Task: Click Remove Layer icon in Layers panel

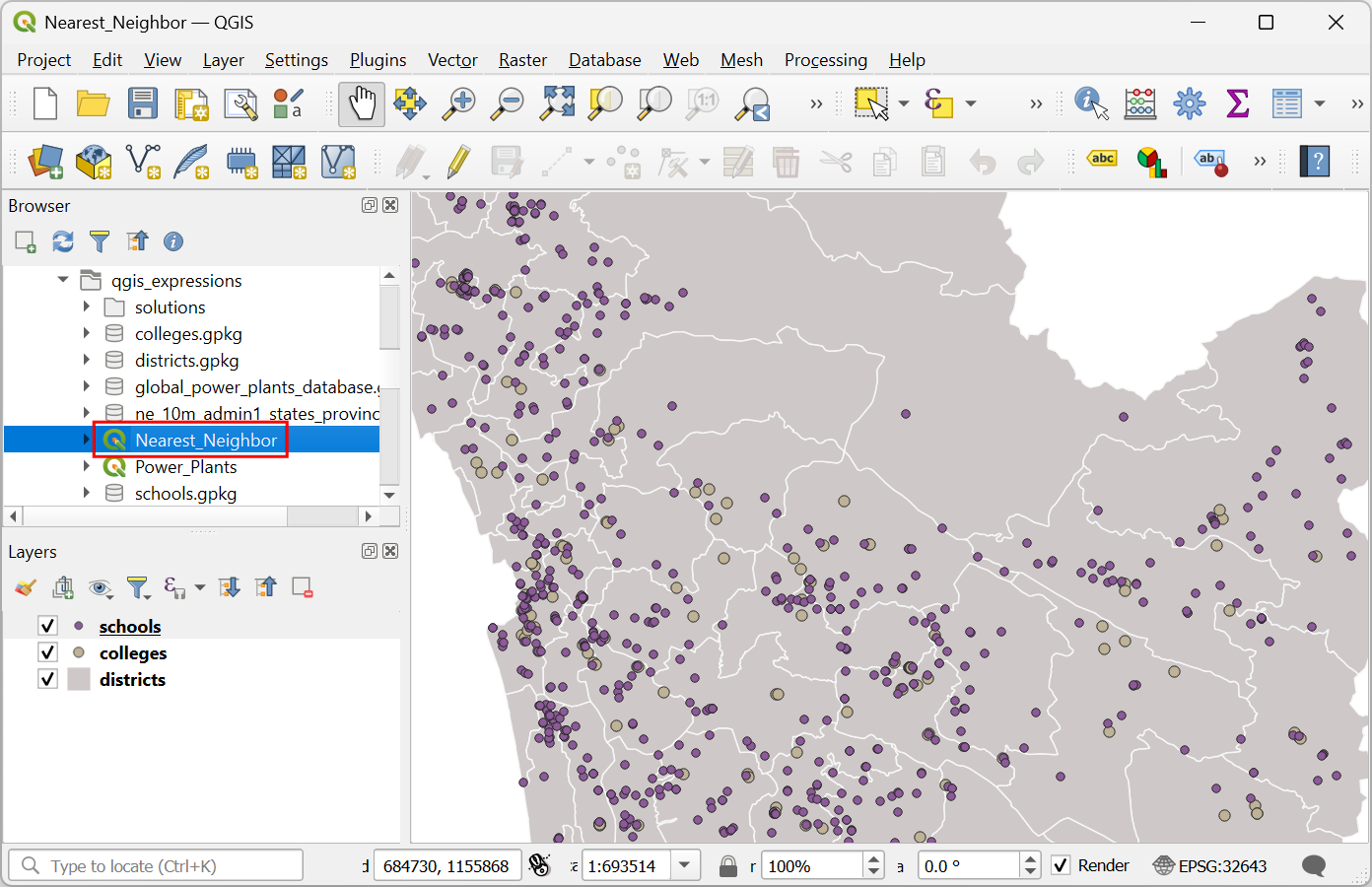Action: (x=303, y=588)
